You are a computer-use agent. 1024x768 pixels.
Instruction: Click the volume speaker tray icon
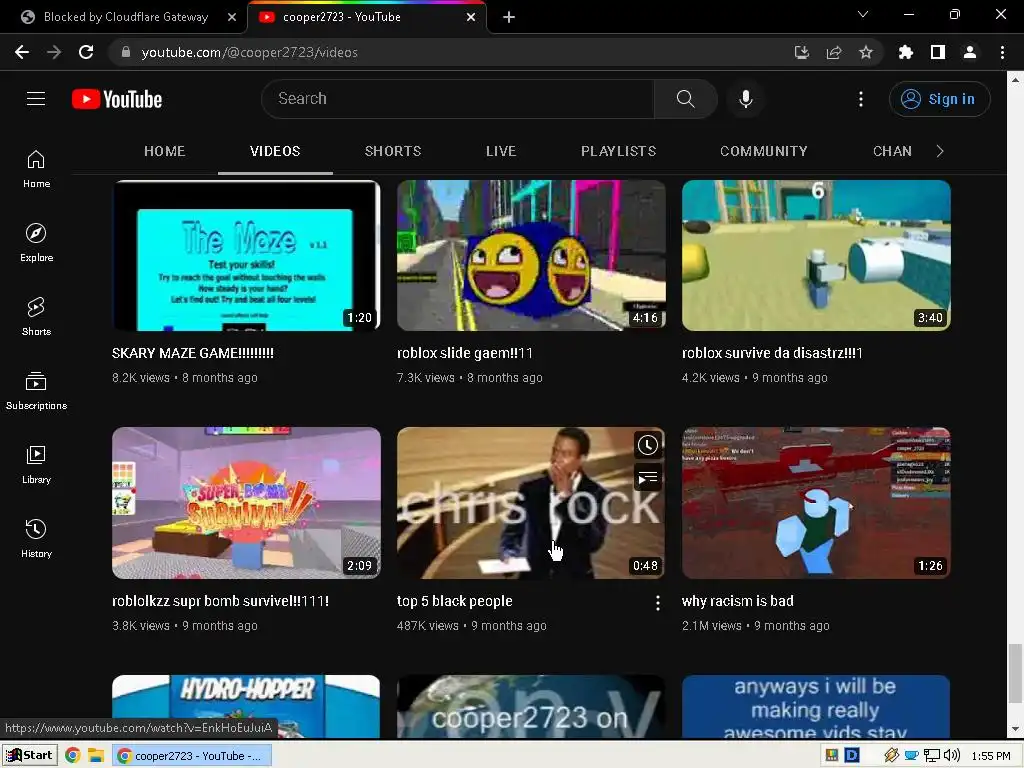[952, 756]
